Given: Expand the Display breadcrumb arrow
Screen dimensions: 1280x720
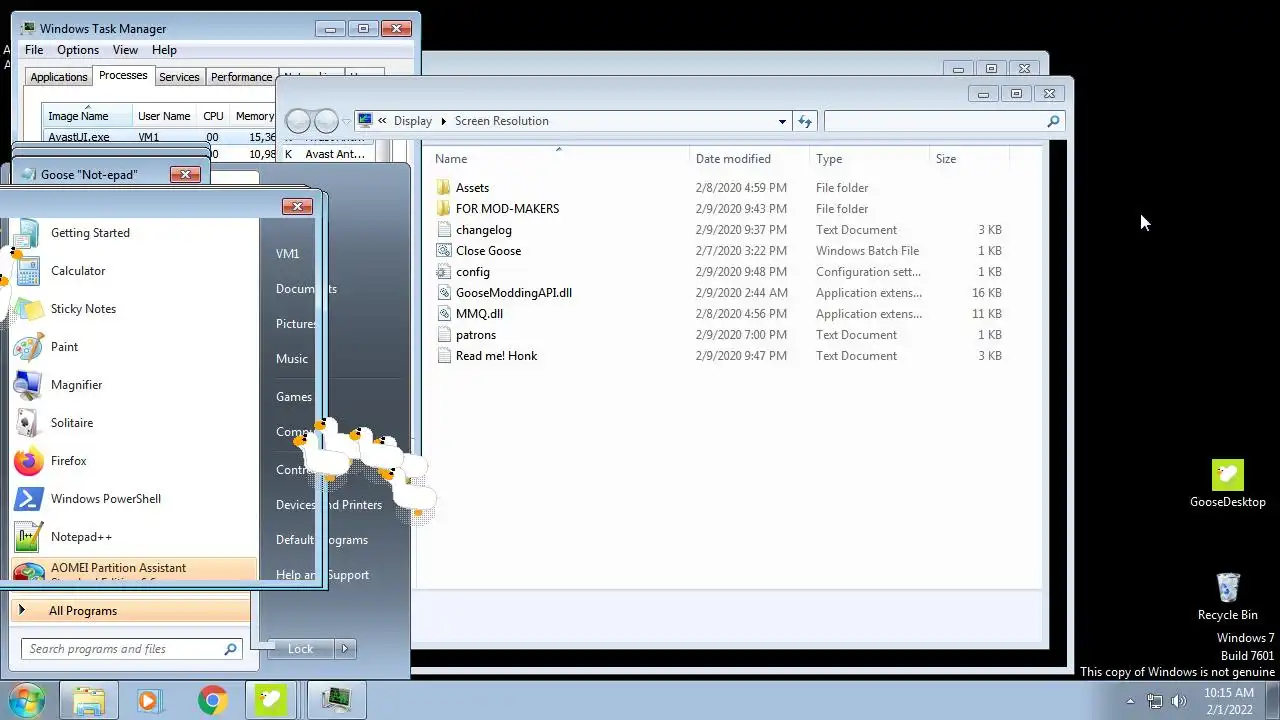Looking at the screenshot, I should click(444, 121).
